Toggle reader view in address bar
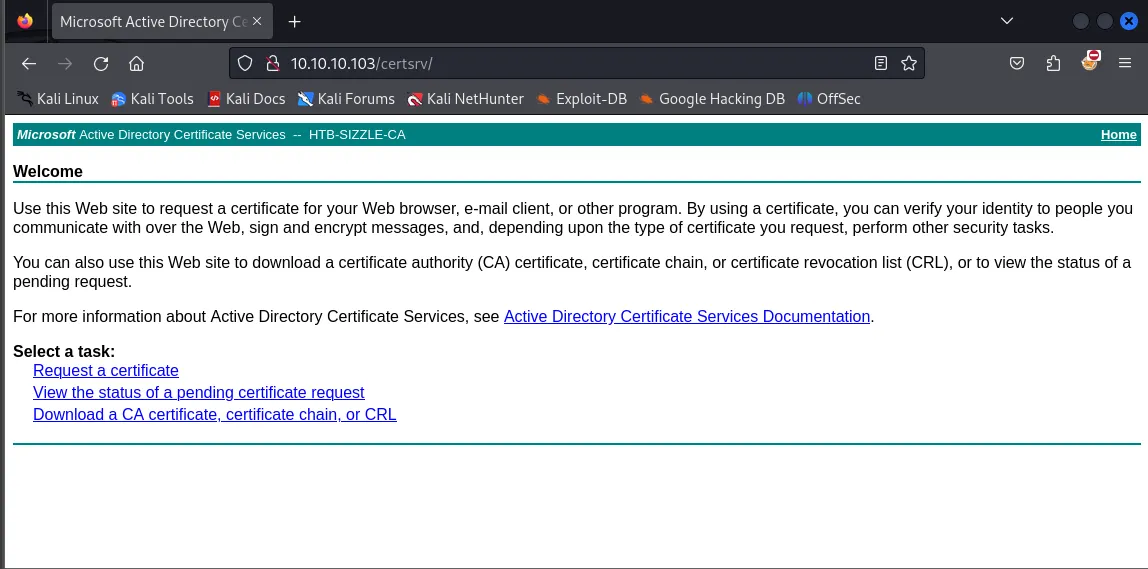1148x569 pixels. pos(881,64)
